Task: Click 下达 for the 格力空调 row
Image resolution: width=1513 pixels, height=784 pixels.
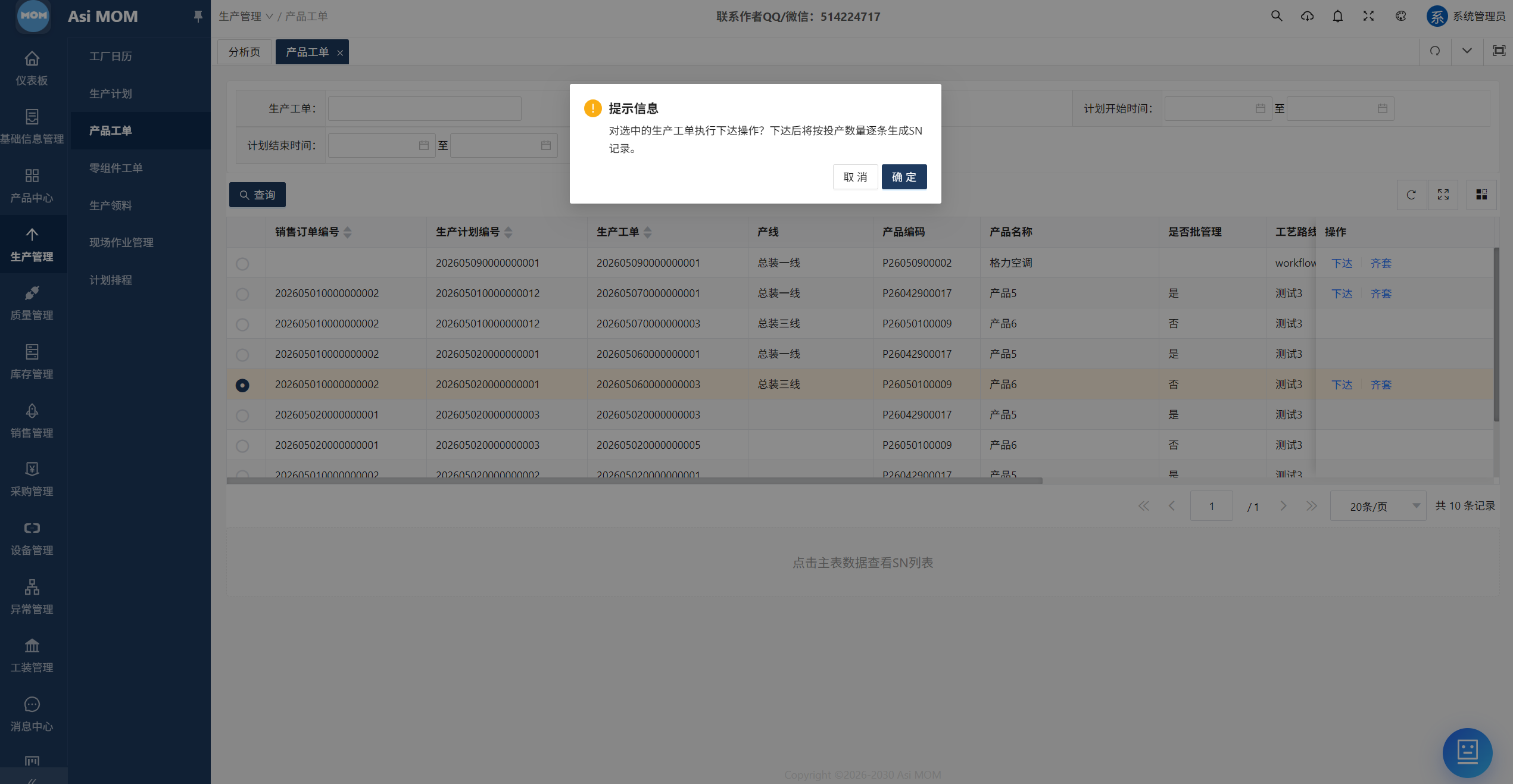Action: coord(1342,264)
